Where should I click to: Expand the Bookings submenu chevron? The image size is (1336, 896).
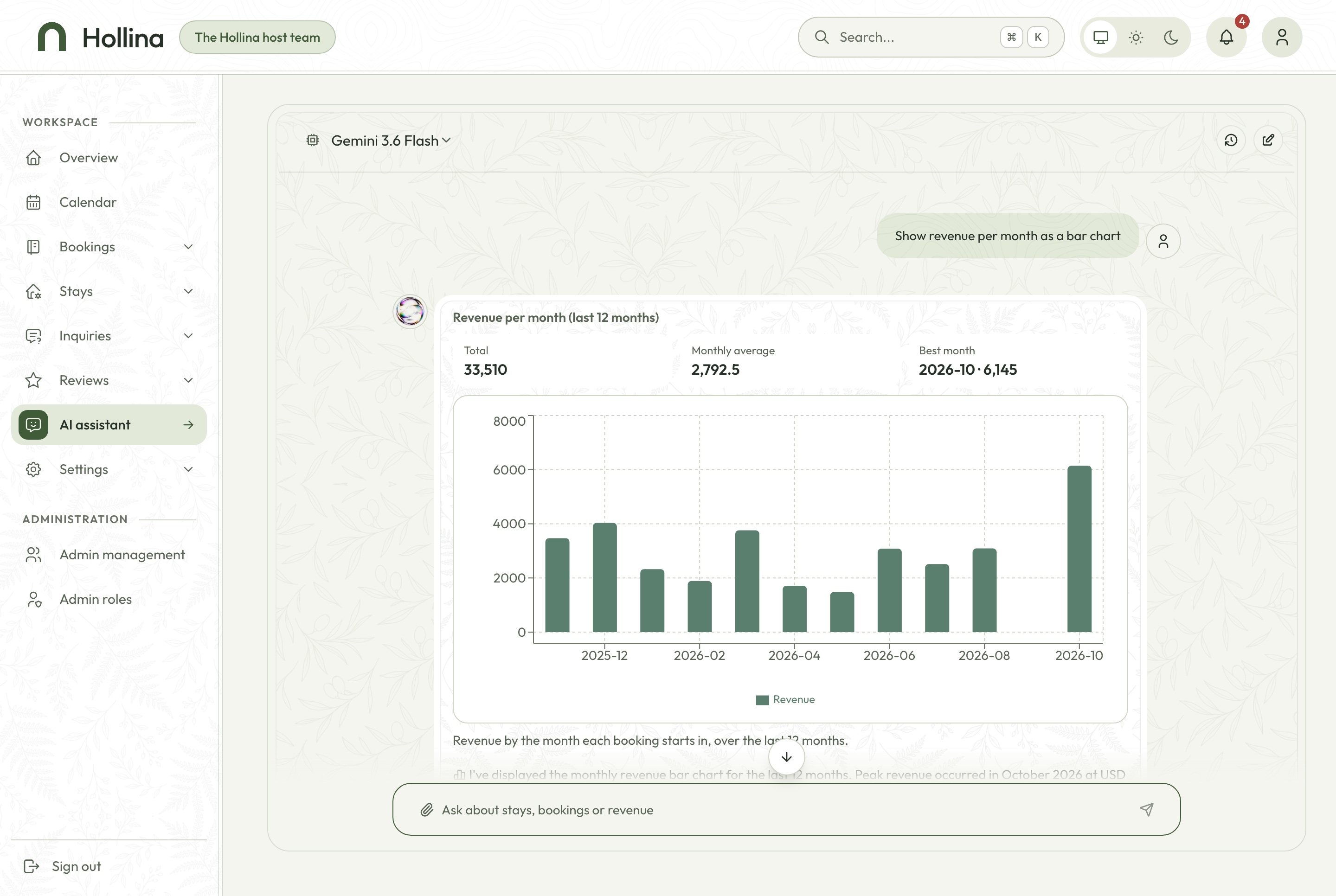click(188, 247)
